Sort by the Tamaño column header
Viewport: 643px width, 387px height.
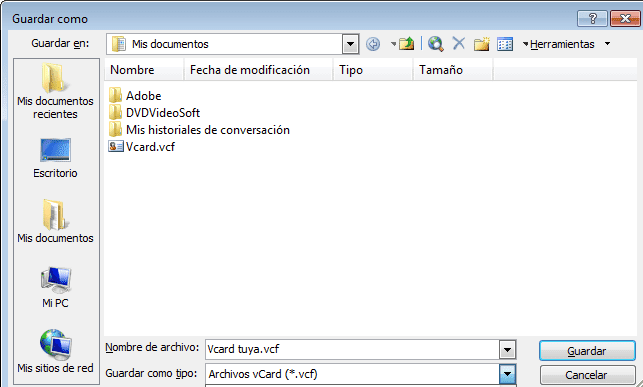tap(453, 70)
